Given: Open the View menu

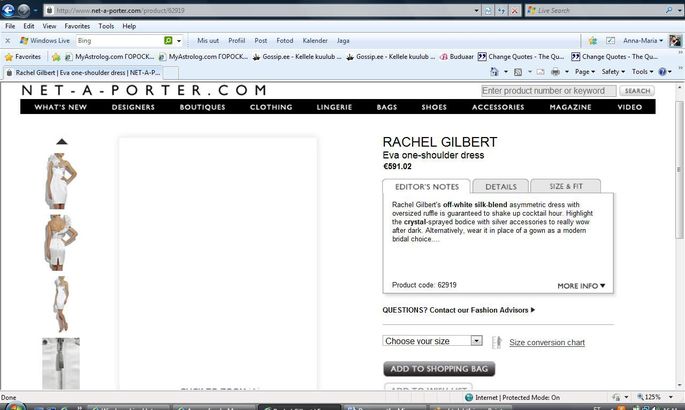Looking at the screenshot, I should [x=49, y=26].
